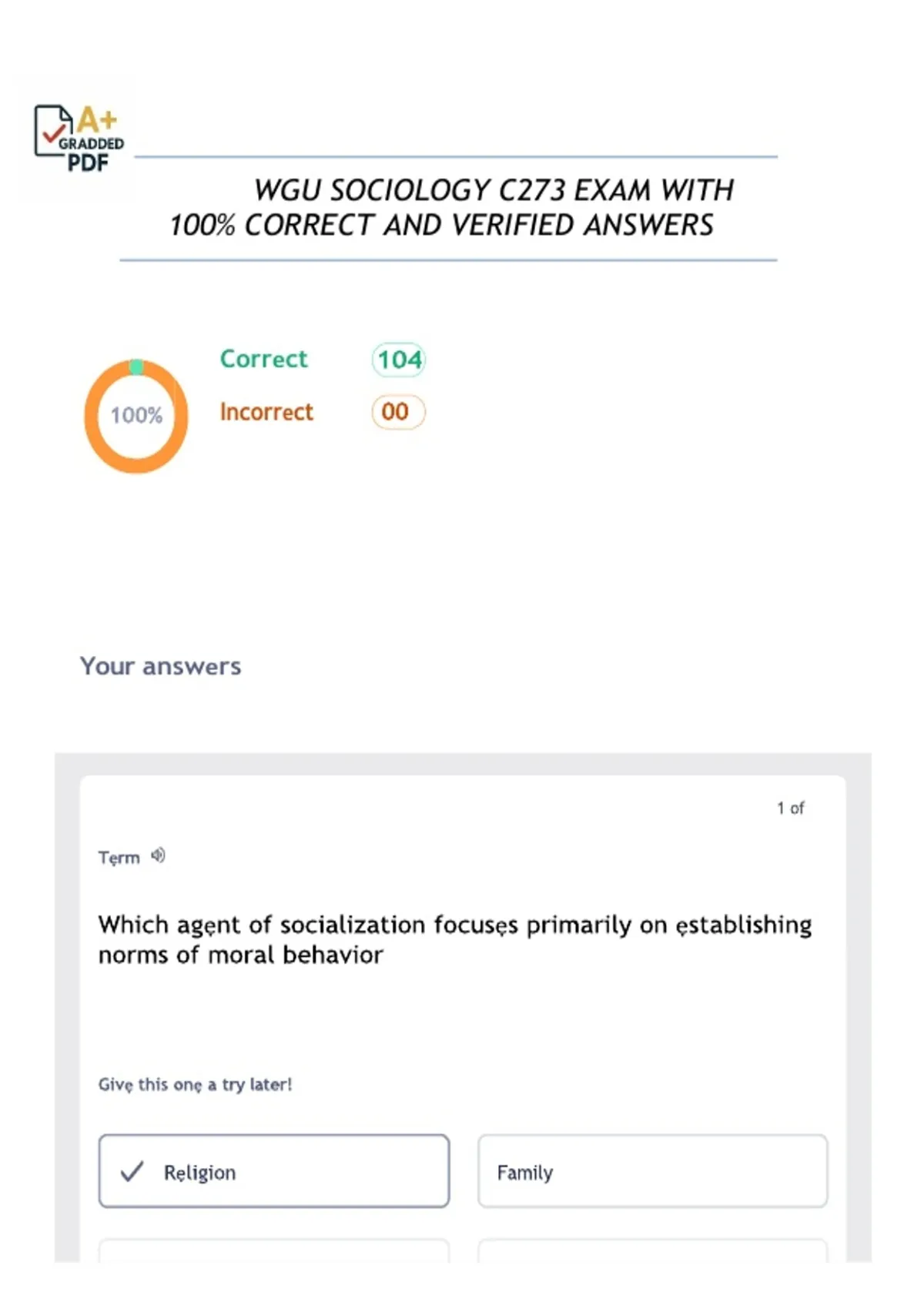Click the 1 of question counter
Image resolution: width=924 pixels, height=1309 pixels.
click(x=790, y=808)
